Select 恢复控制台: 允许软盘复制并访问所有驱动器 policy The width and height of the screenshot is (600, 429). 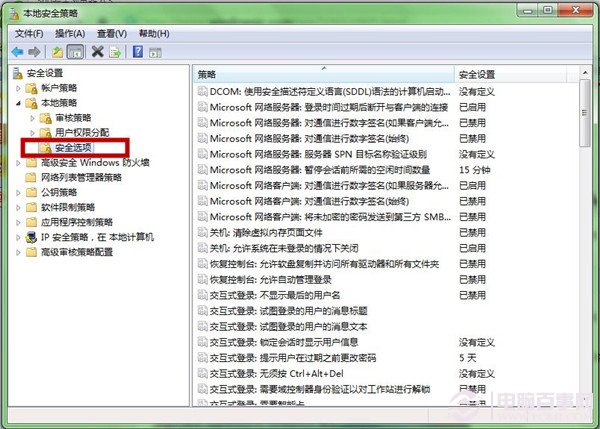tap(324, 264)
